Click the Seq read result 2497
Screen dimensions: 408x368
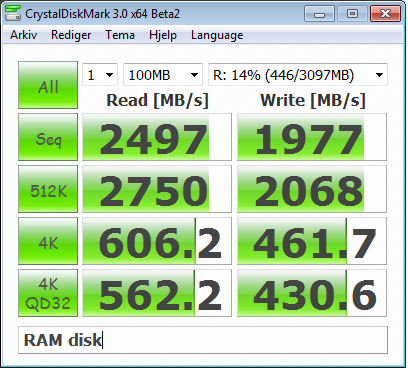point(157,137)
